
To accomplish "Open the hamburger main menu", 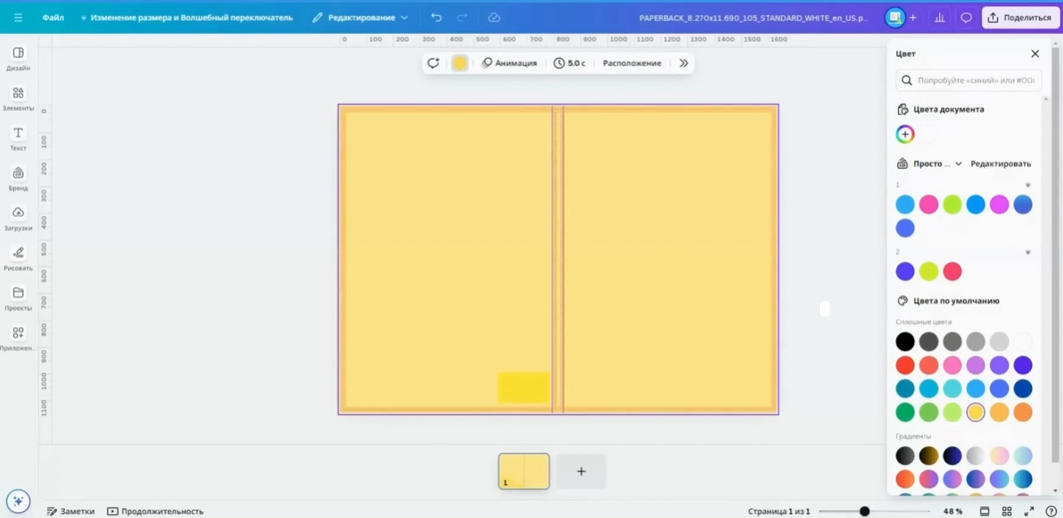I will (x=18, y=18).
